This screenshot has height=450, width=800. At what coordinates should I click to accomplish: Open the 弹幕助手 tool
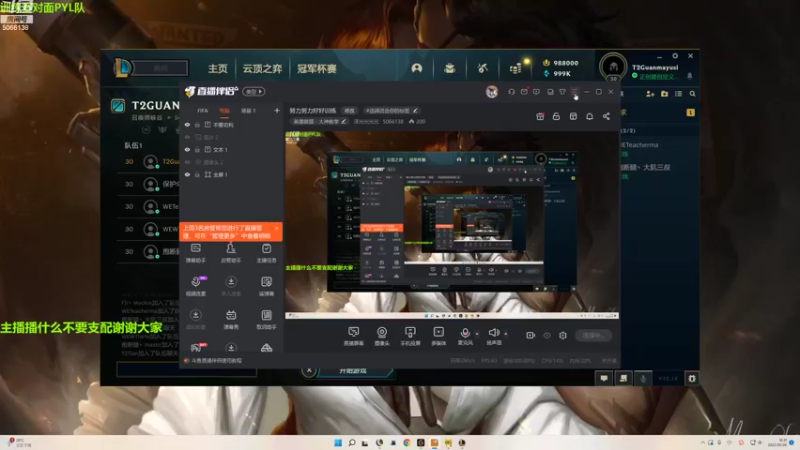(195, 253)
